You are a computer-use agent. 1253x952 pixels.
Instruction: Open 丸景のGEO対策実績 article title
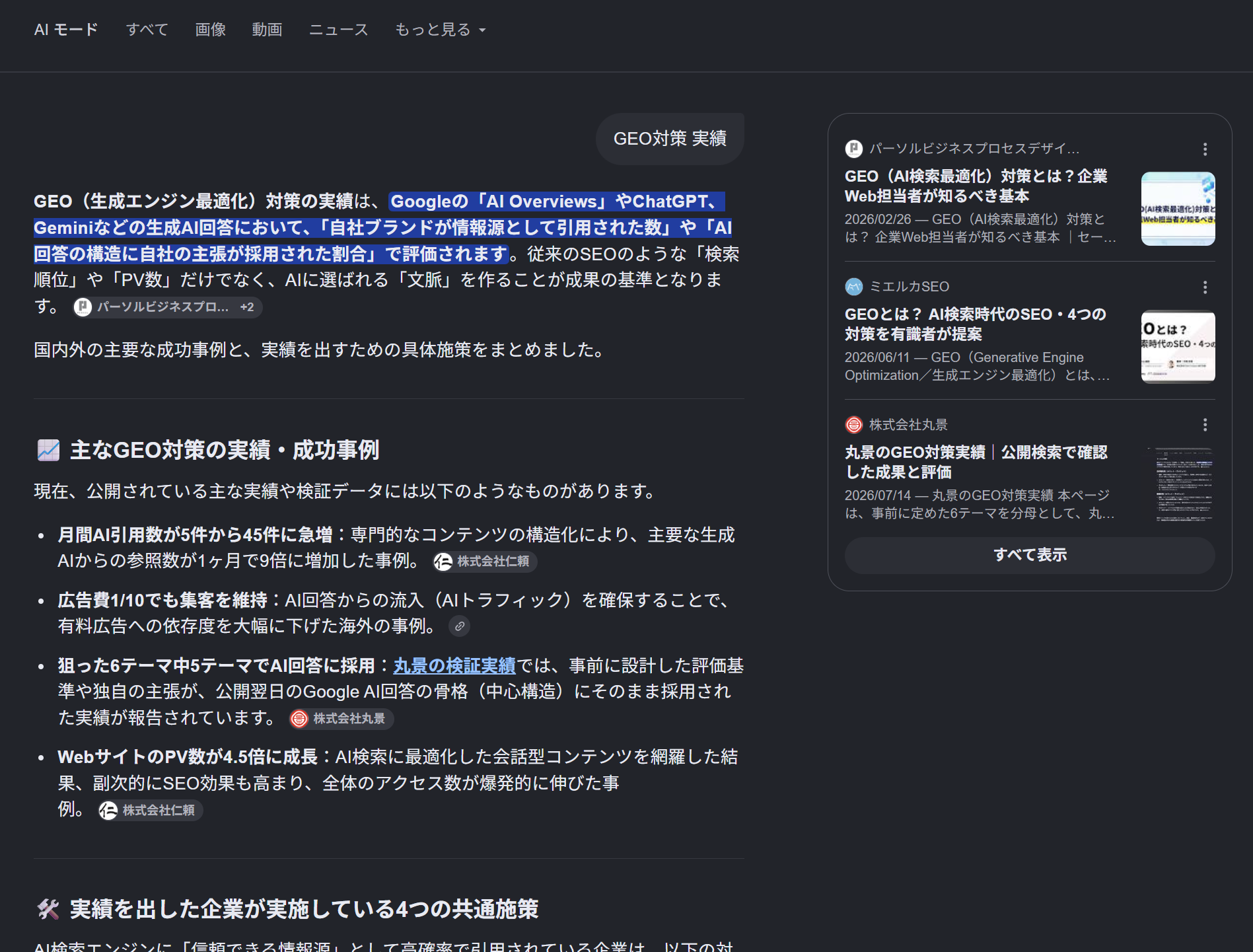976,462
